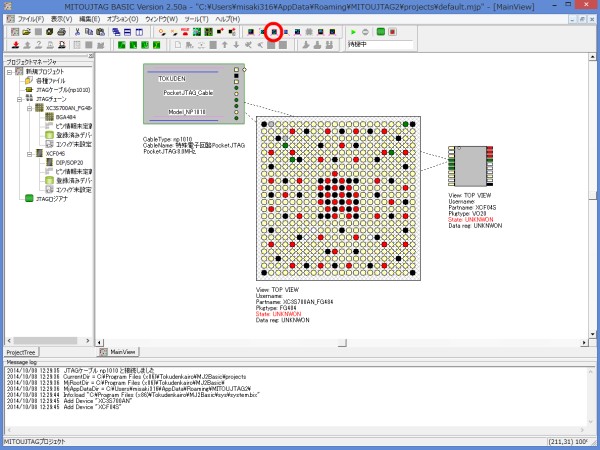Click the open folder toolbar icon
The image size is (600, 450).
(24, 32)
